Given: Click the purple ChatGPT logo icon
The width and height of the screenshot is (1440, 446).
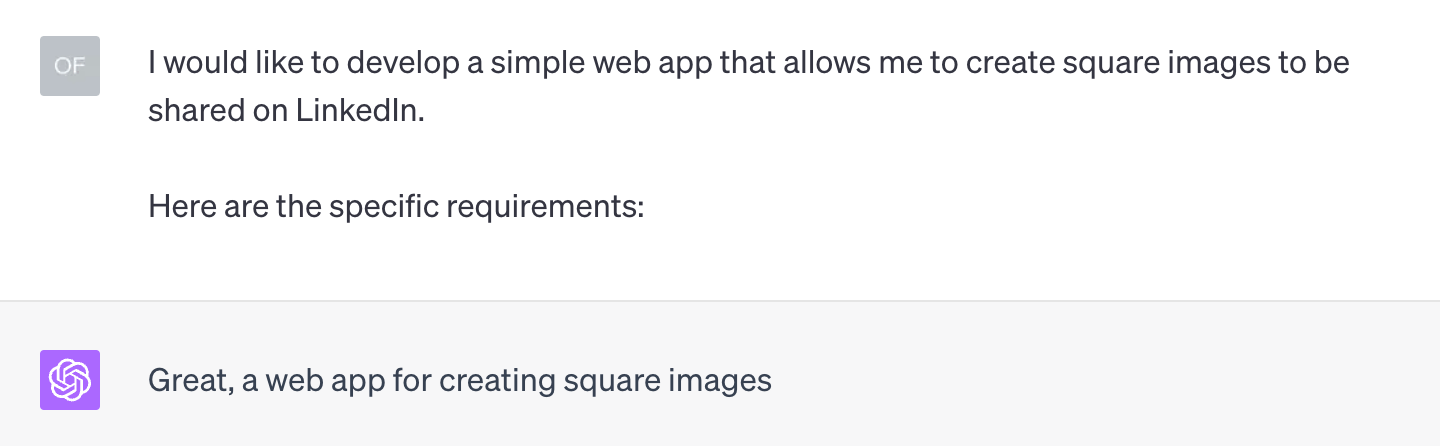Looking at the screenshot, I should (x=70, y=380).
